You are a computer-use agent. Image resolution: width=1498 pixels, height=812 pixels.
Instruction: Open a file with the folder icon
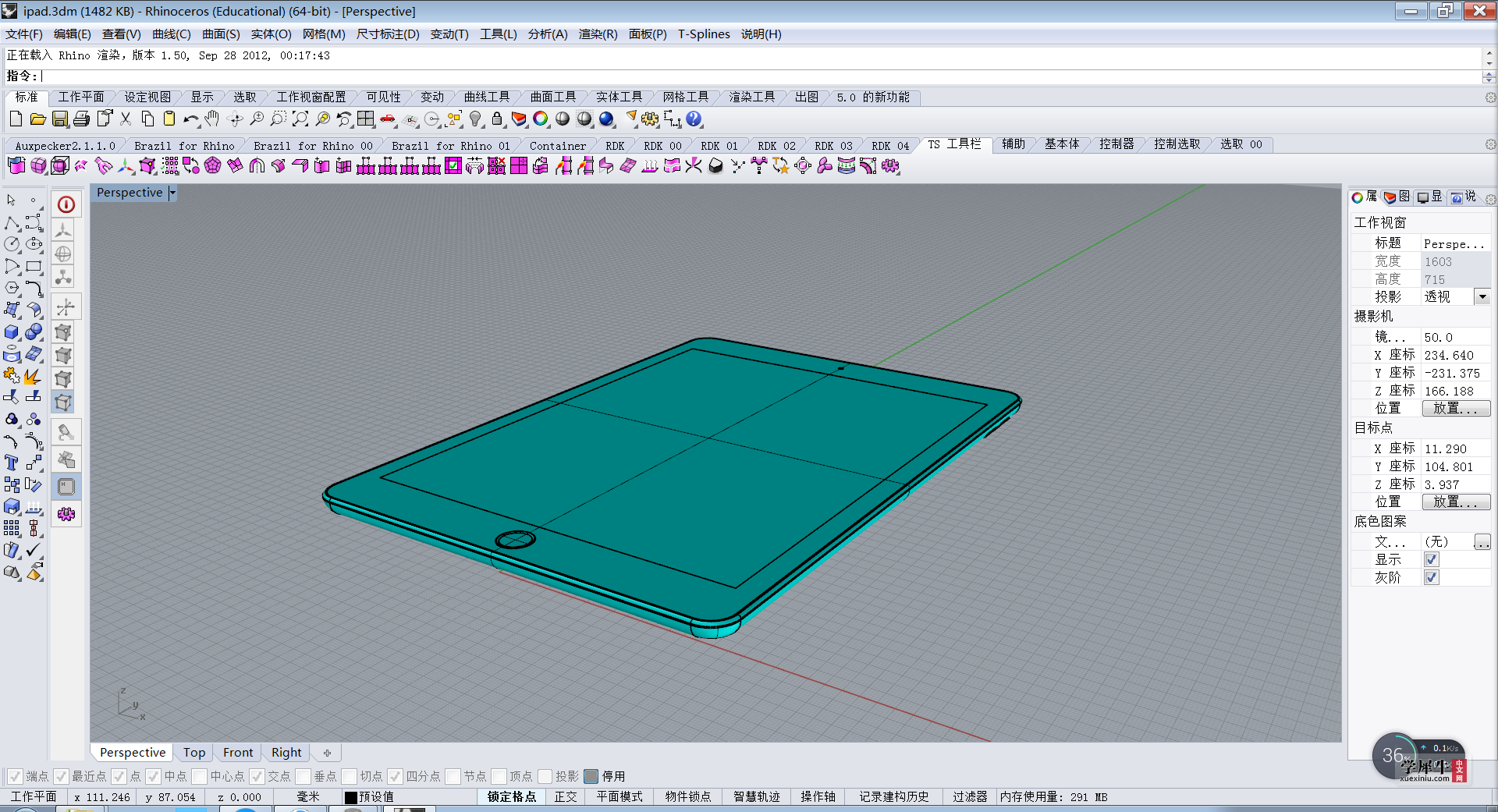tap(37, 119)
